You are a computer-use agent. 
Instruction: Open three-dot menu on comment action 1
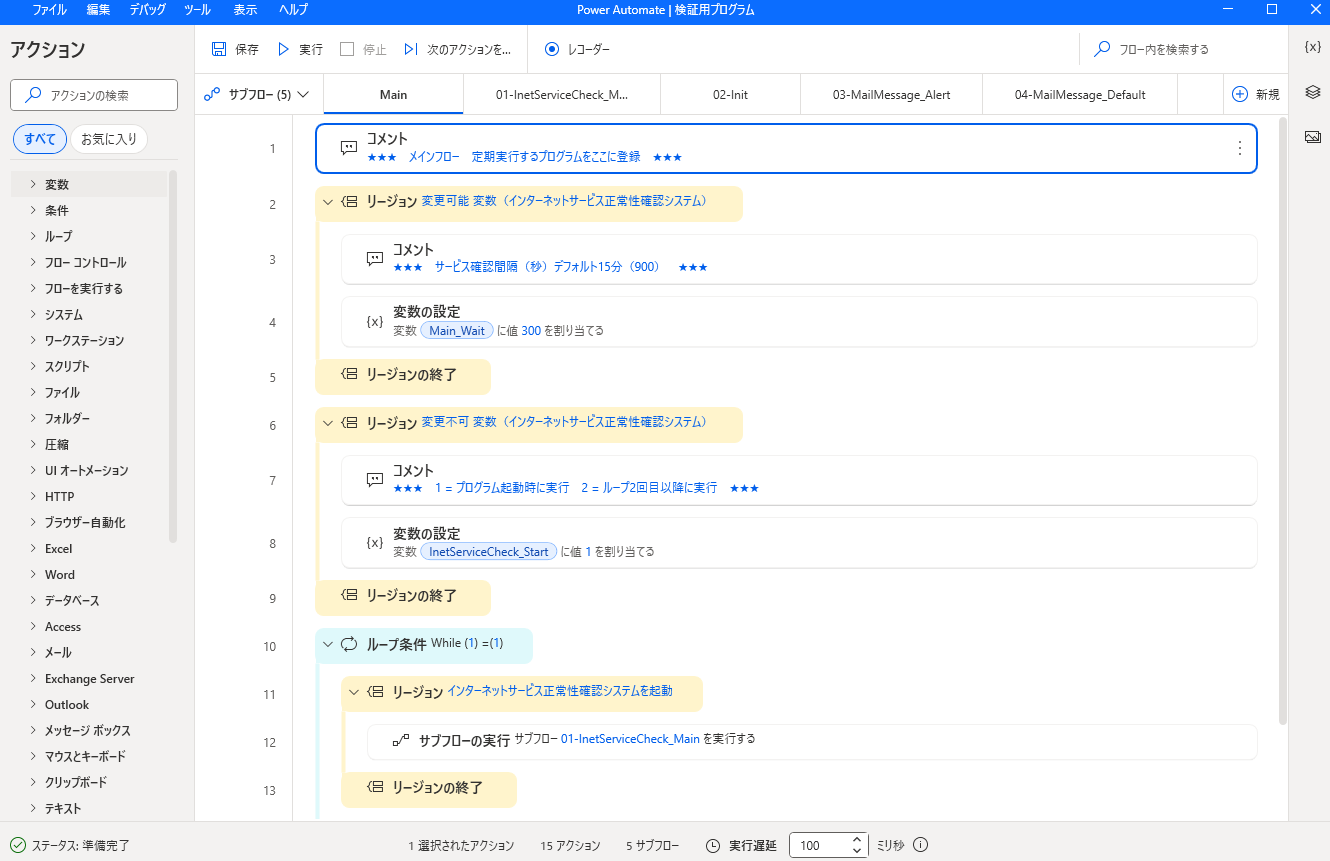point(1240,148)
